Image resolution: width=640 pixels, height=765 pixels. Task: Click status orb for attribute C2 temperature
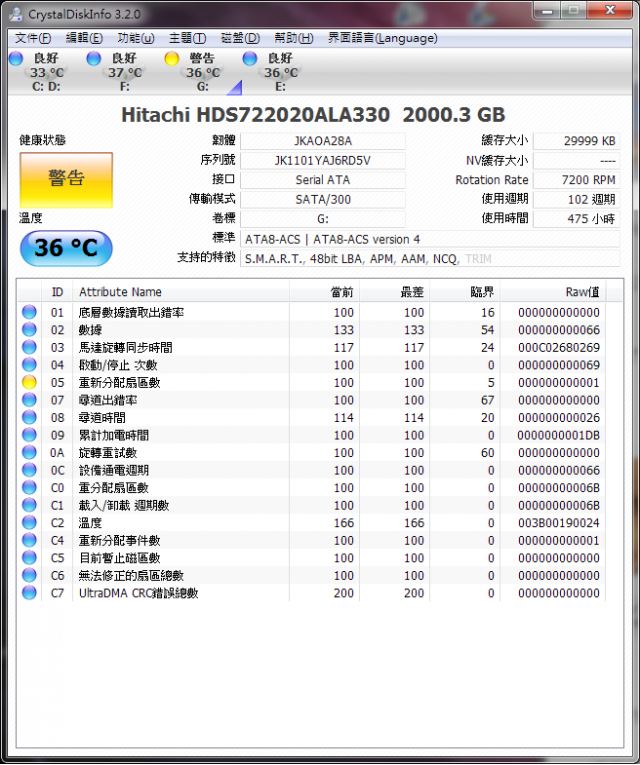tap(29, 523)
